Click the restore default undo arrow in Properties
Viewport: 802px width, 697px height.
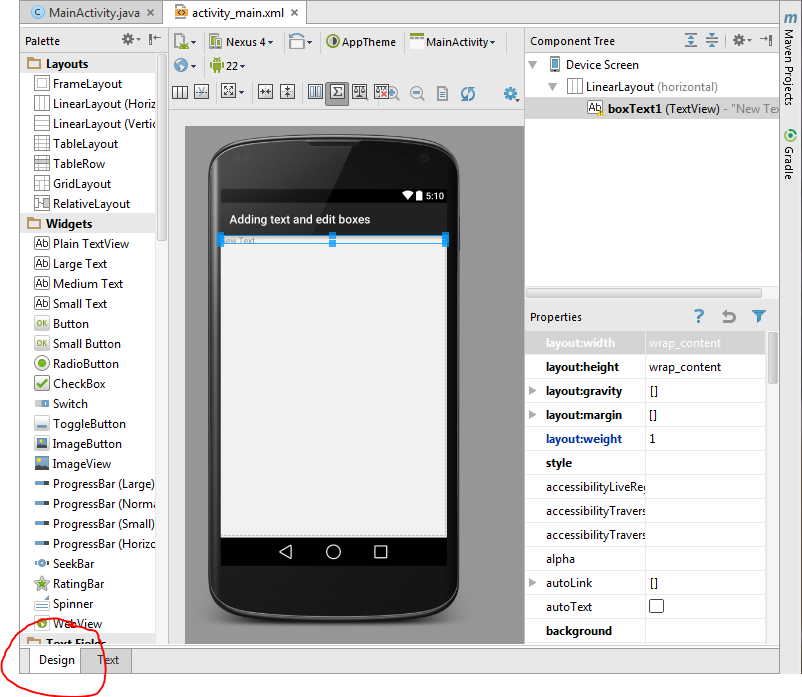[x=729, y=317]
